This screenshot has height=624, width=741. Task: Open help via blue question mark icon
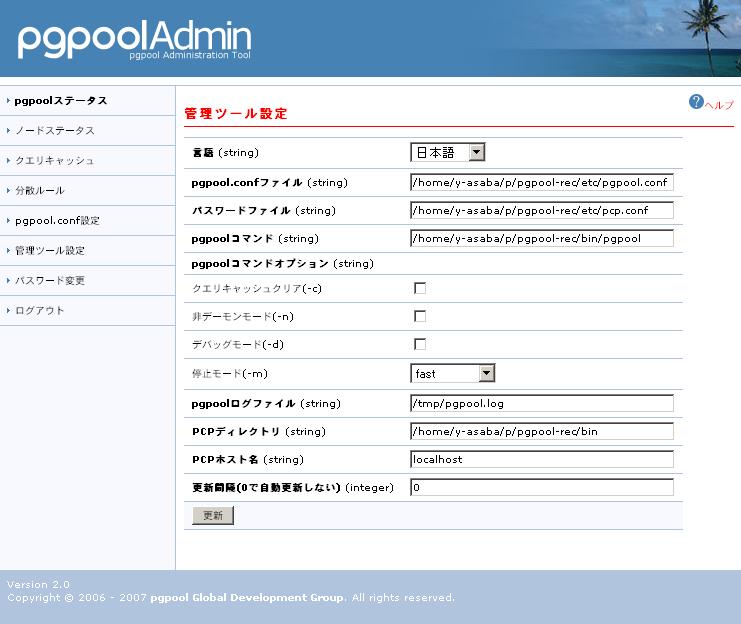696,101
